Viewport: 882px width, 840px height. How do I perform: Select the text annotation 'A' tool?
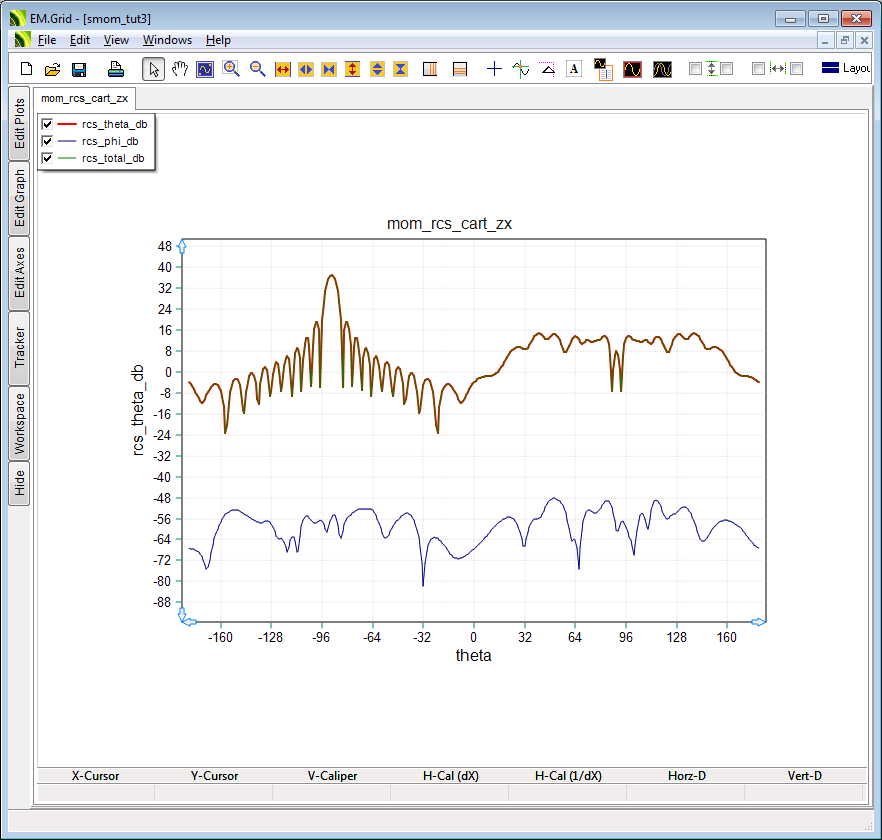[574, 69]
